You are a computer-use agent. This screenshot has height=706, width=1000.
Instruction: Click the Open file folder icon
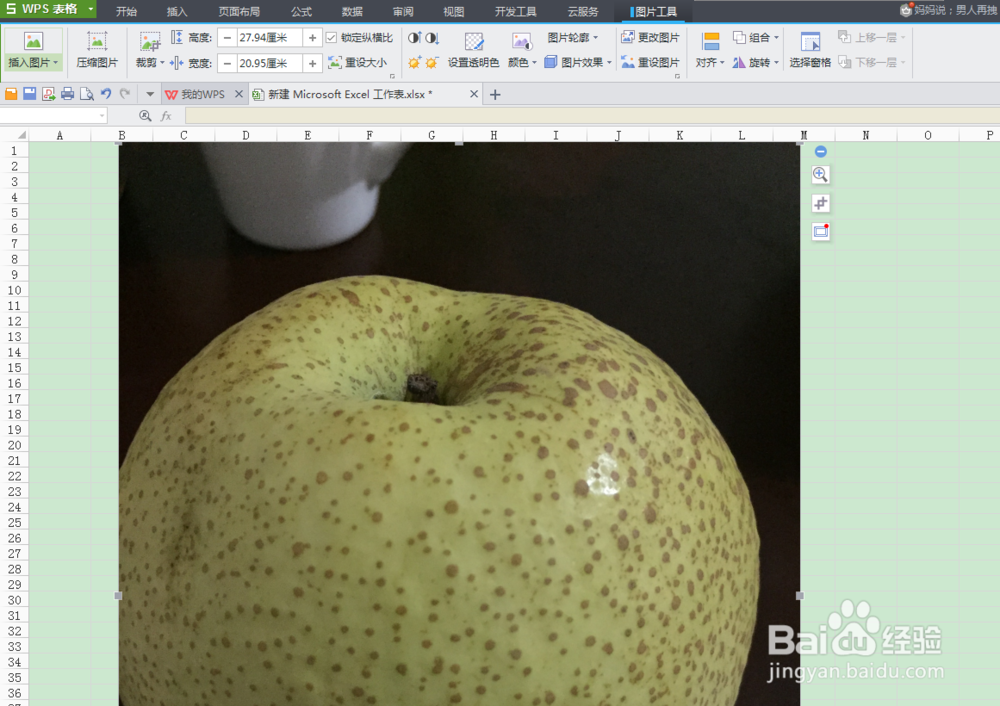coord(11,94)
